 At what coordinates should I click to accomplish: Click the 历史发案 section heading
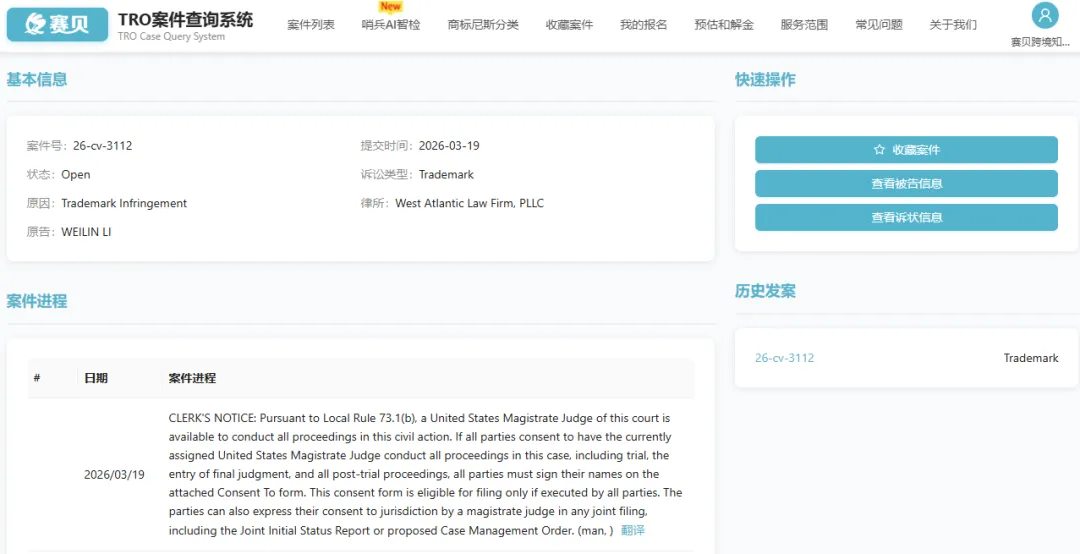765,291
